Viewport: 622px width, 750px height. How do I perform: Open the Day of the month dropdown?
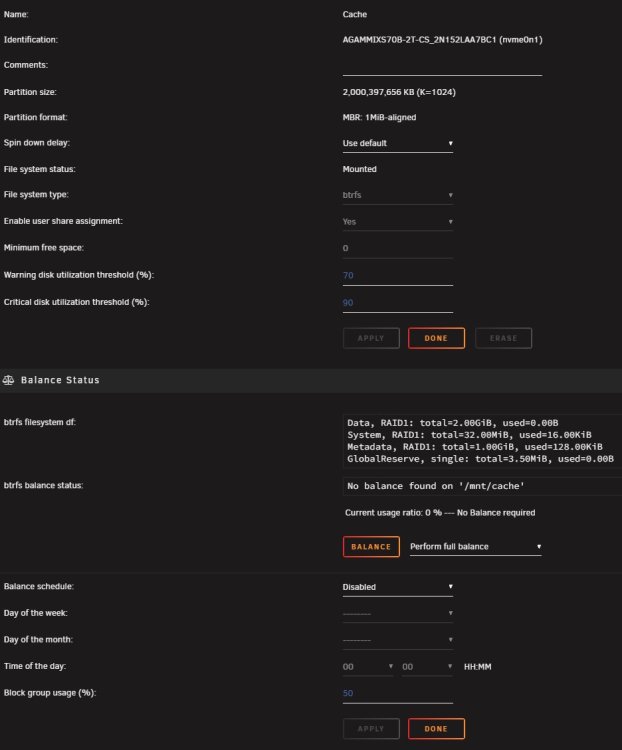tap(398, 640)
